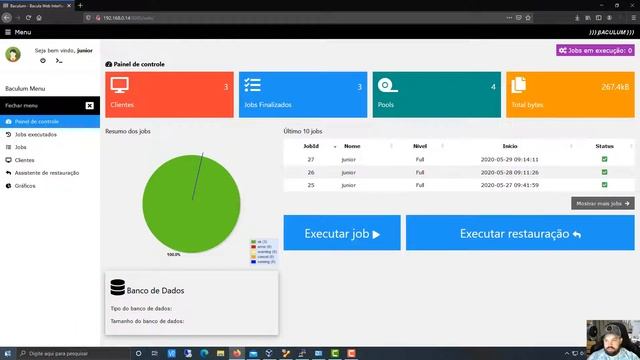Click the green pie chart slice
The width and height of the screenshot is (640, 360).
click(x=191, y=204)
